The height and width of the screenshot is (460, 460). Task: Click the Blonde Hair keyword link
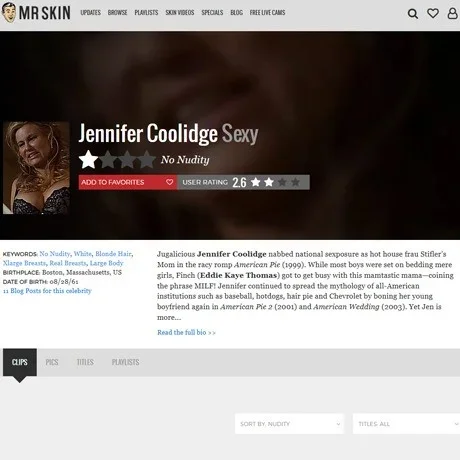click(113, 254)
